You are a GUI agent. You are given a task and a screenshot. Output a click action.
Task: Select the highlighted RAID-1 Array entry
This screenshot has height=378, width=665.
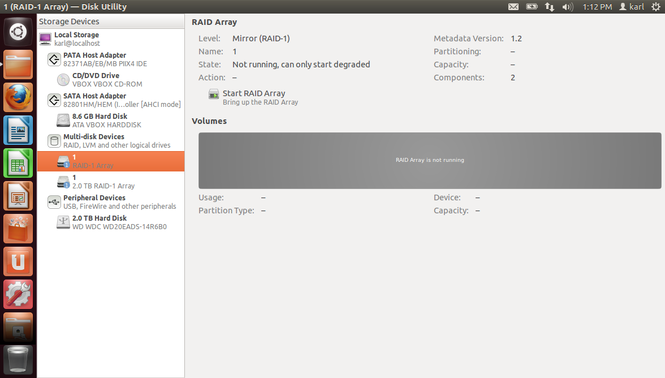coord(111,161)
